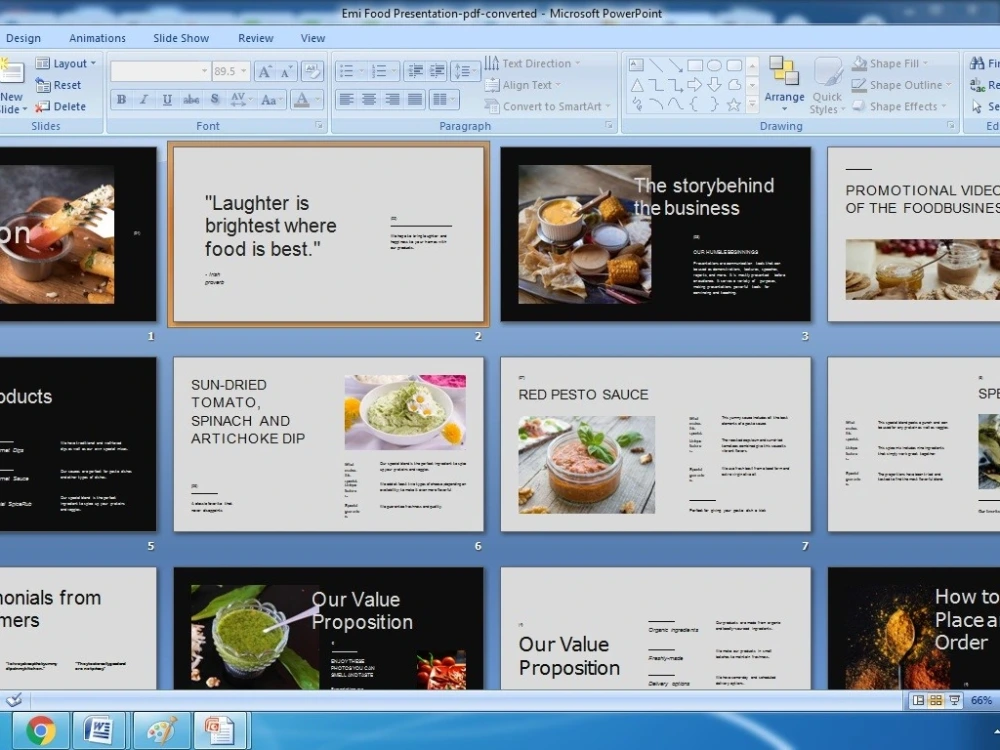Increase font size with Grow Font
Viewport: 1000px width, 750px height.
pyautogui.click(x=264, y=71)
